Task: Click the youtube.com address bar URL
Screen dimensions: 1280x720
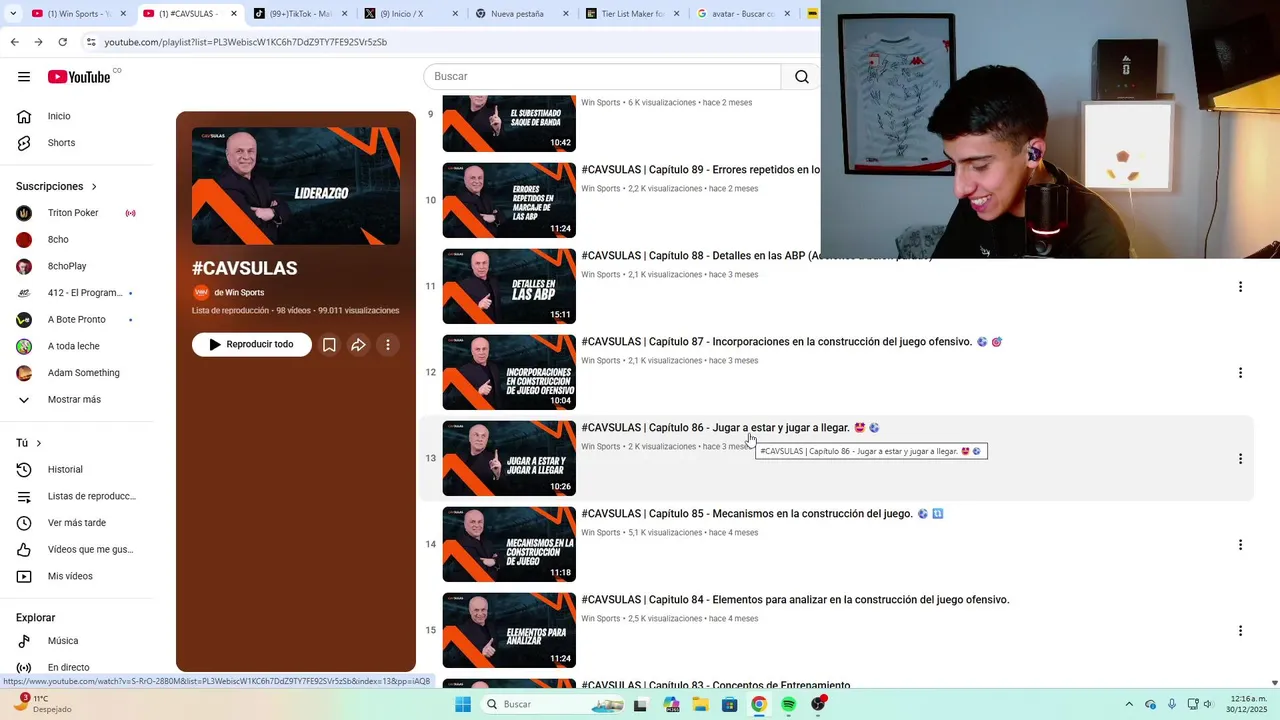Action: pyautogui.click(x=245, y=42)
